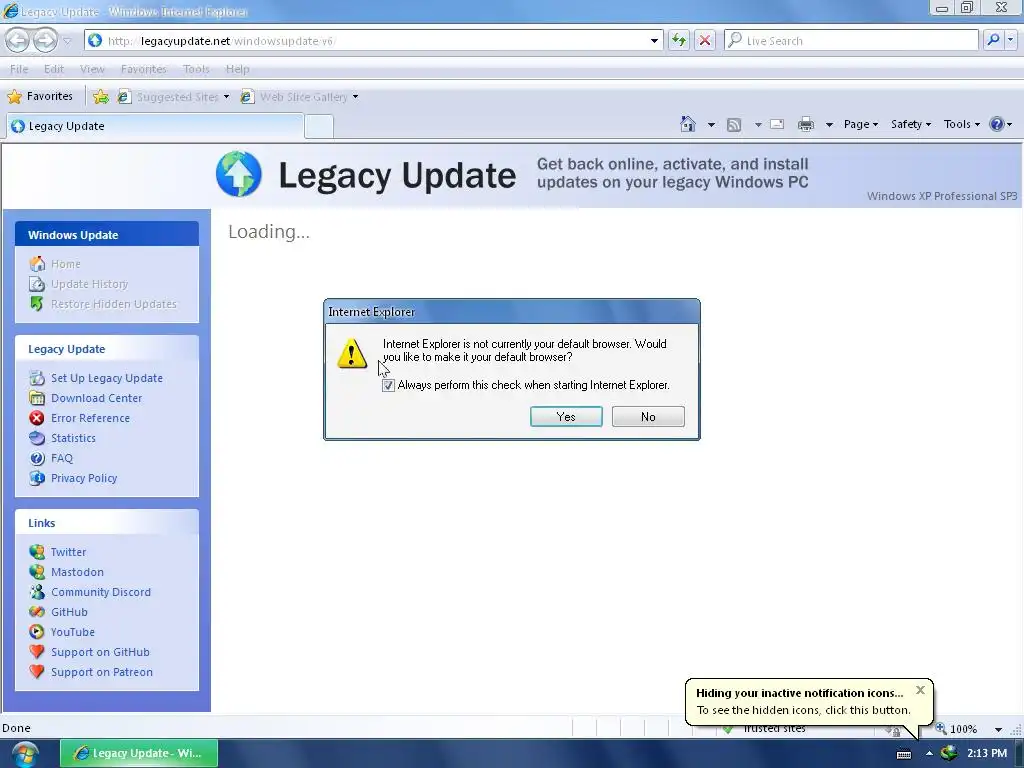Image resolution: width=1024 pixels, height=768 pixels.
Task: Uncheck Always perform this check checkbox
Action: pos(389,385)
